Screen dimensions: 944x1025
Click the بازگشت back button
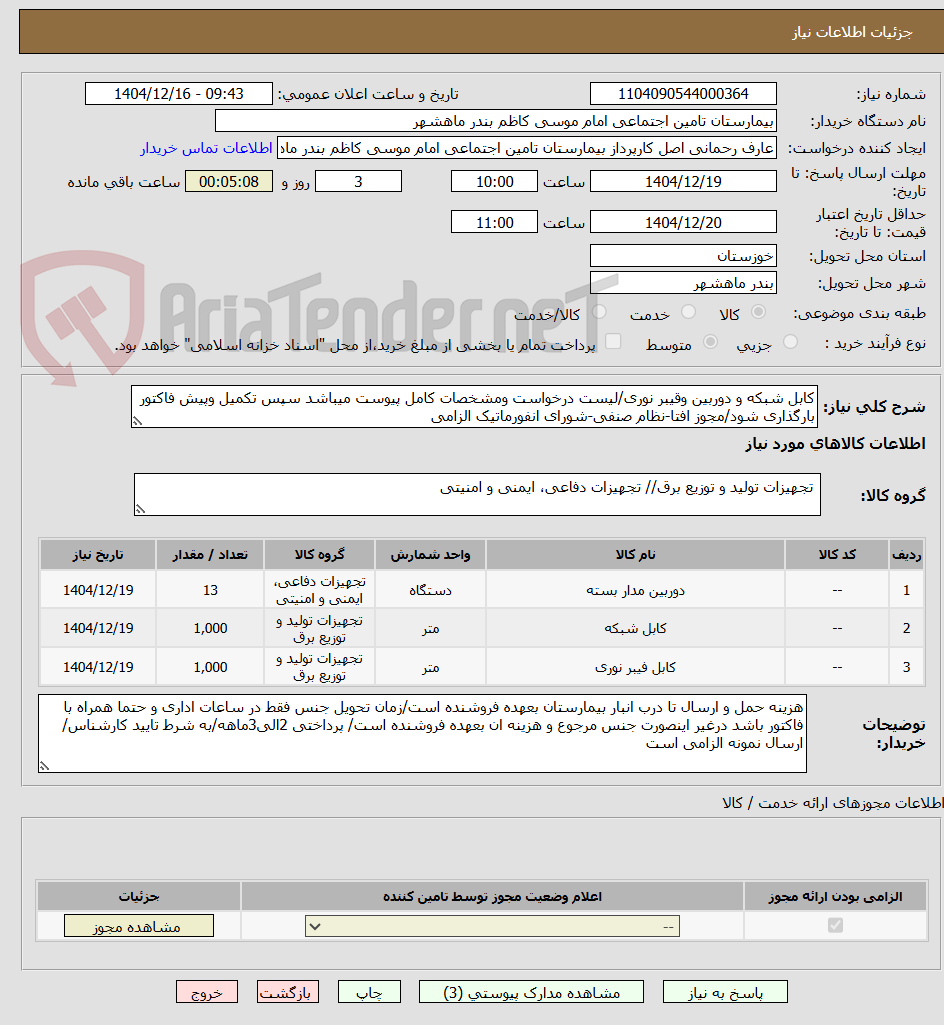point(288,992)
